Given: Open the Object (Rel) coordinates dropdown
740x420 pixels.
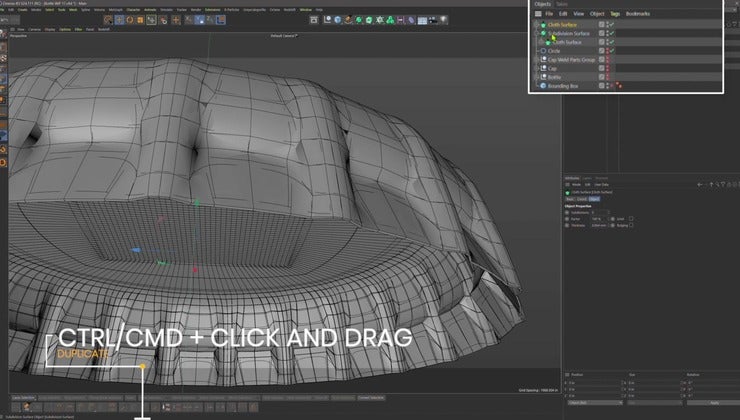Looking at the screenshot, I should [x=596, y=403].
